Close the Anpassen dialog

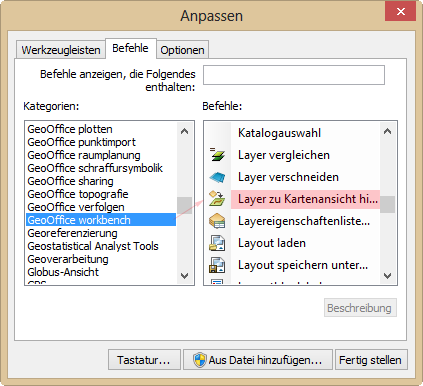pyautogui.click(x=401, y=11)
